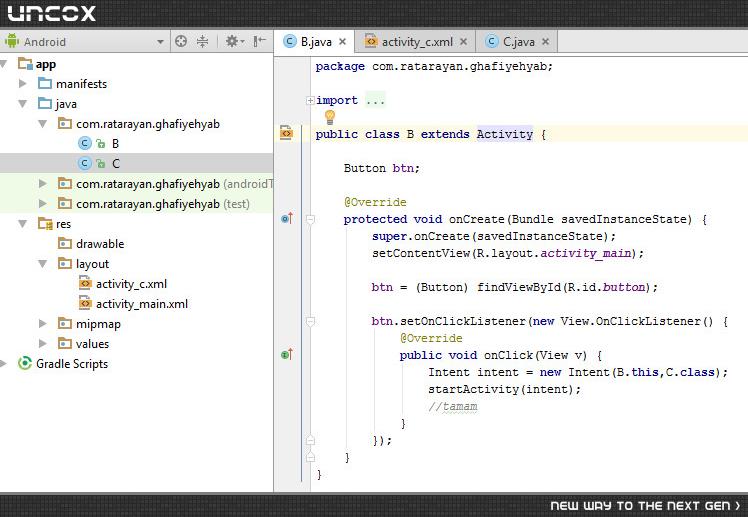The width and height of the screenshot is (748, 517).
Task: Expand the folded import block
Action: (310, 100)
